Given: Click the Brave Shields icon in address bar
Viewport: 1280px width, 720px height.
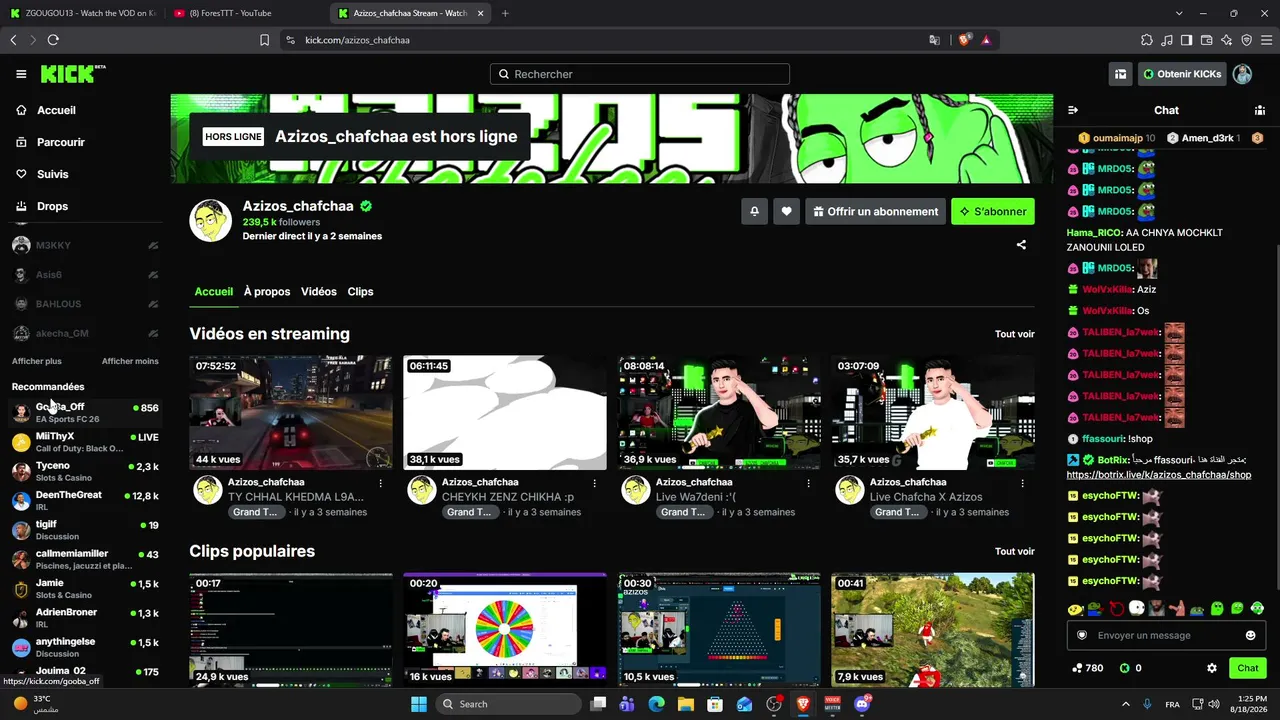Looking at the screenshot, I should pos(964,40).
